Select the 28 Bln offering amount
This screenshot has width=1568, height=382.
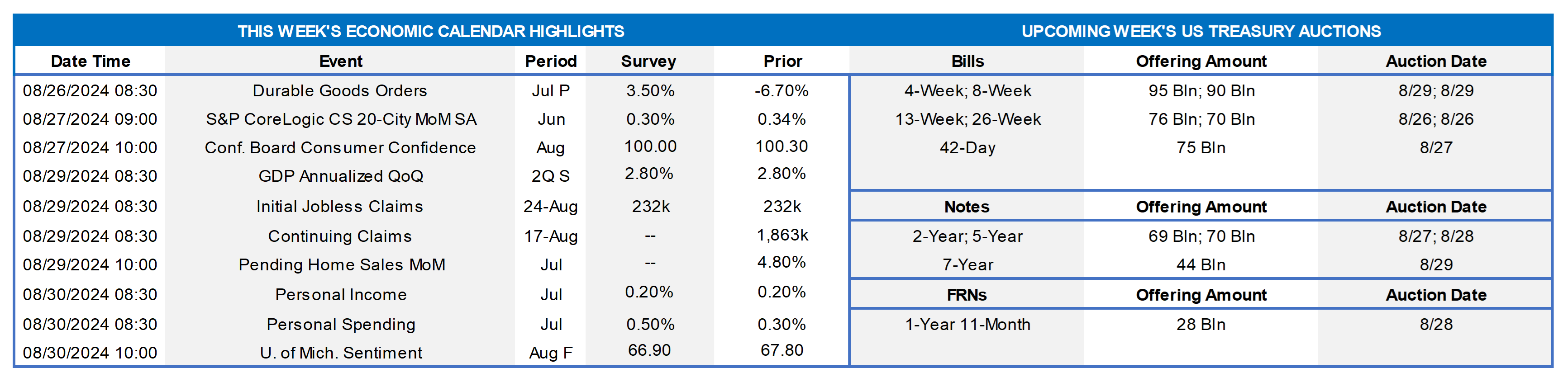1201,325
